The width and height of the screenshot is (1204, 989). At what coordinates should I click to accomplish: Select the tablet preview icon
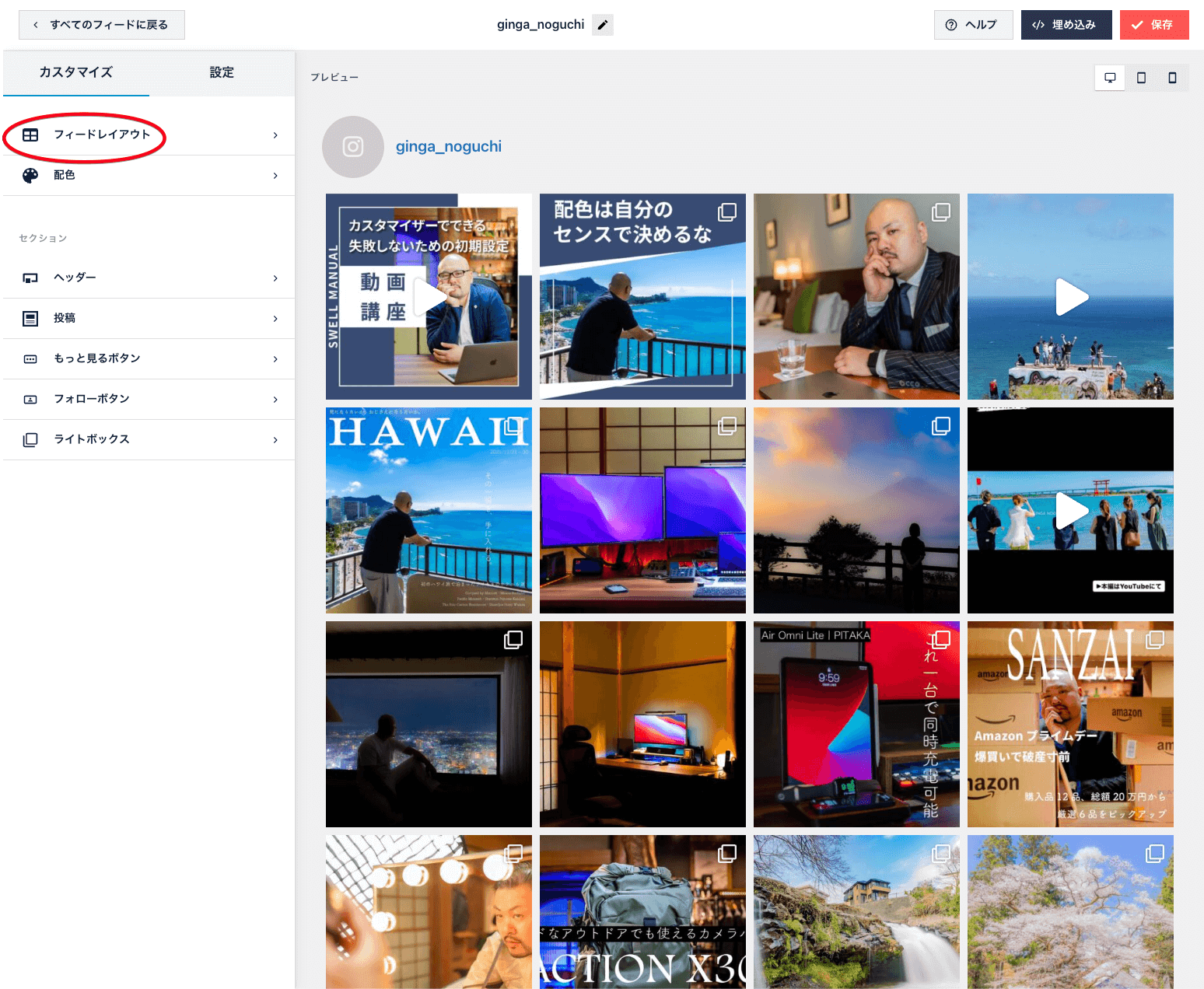click(1141, 78)
